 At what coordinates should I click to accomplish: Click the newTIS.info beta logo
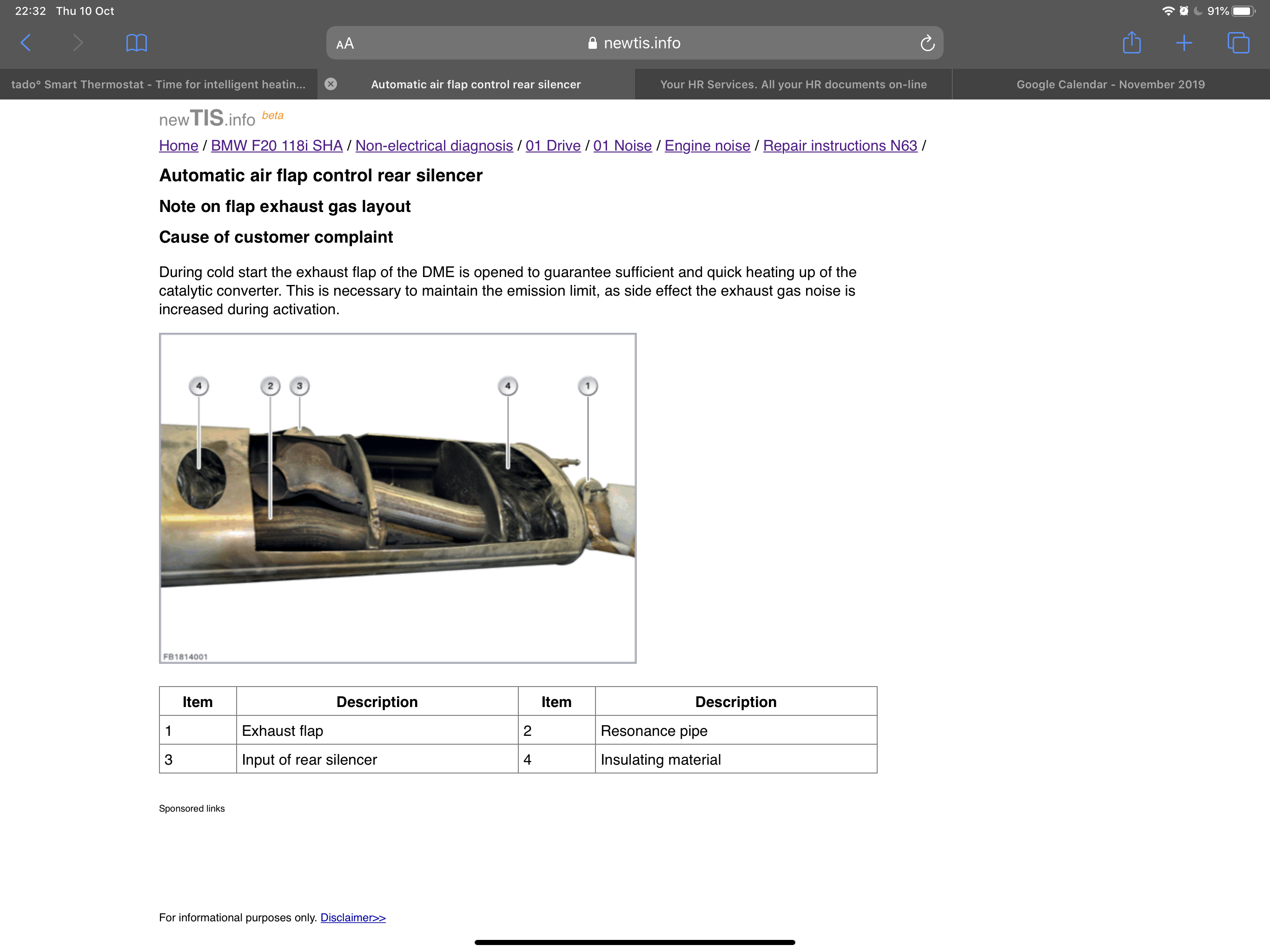click(221, 118)
